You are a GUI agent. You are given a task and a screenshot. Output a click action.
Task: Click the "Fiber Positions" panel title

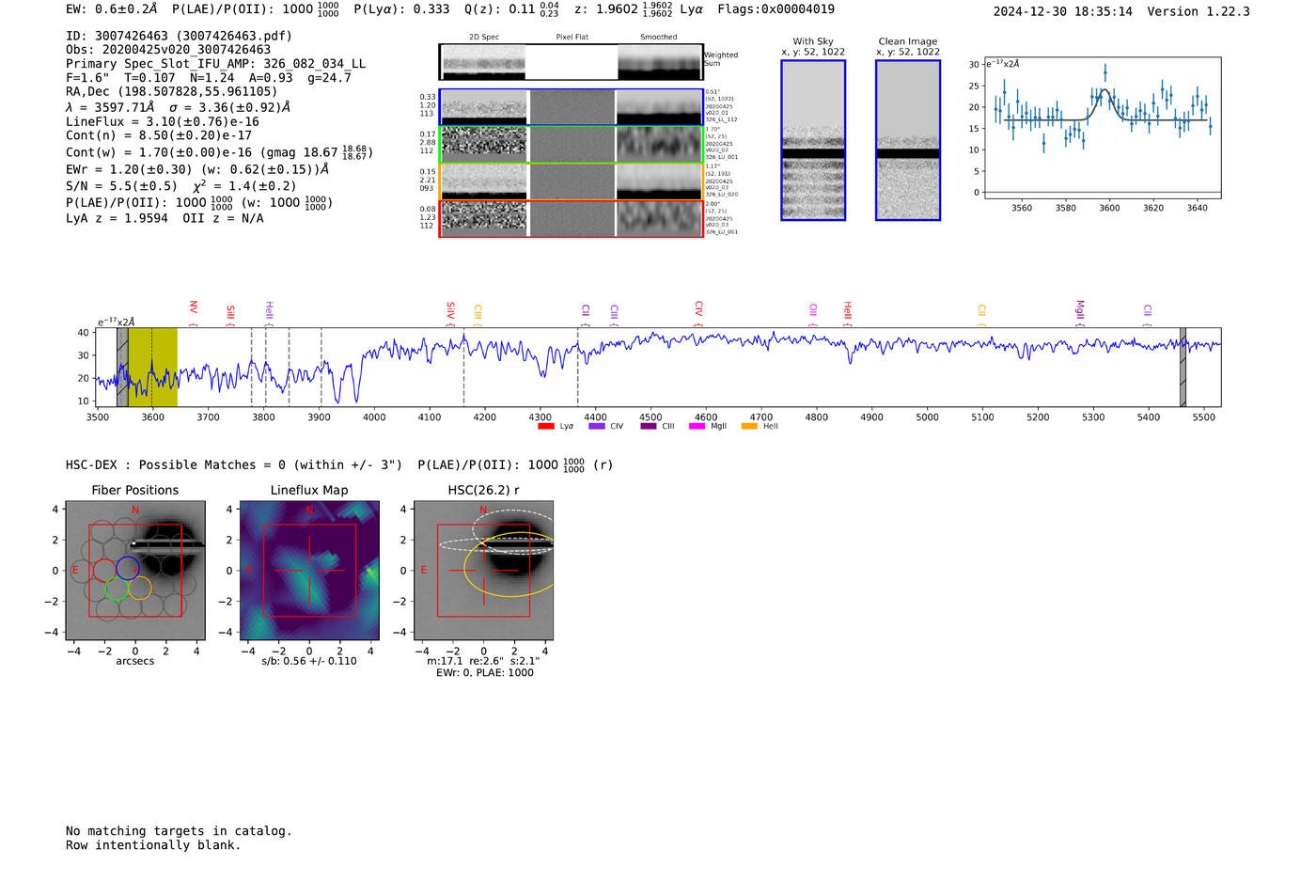point(135,490)
